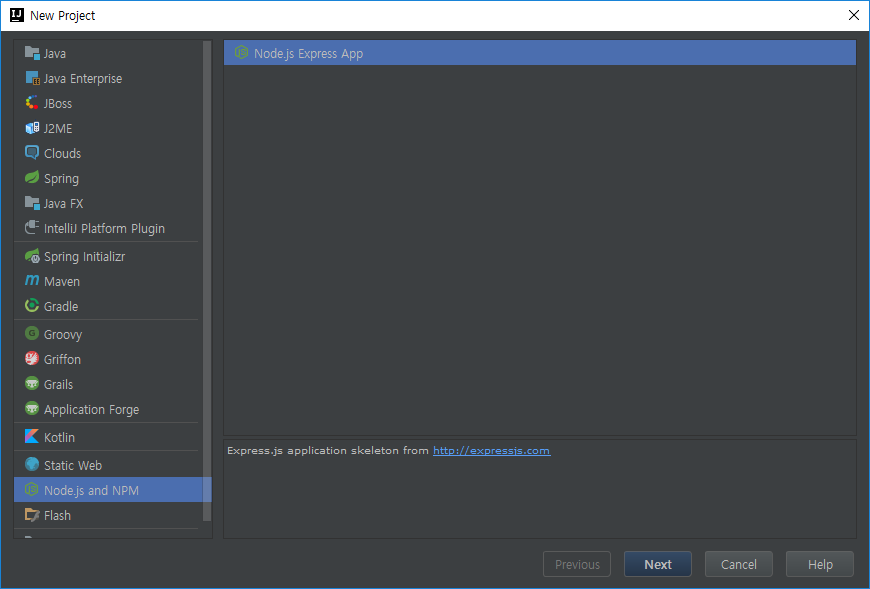Image resolution: width=870 pixels, height=589 pixels.
Task: Pick Spring from the list
Action: [106, 178]
